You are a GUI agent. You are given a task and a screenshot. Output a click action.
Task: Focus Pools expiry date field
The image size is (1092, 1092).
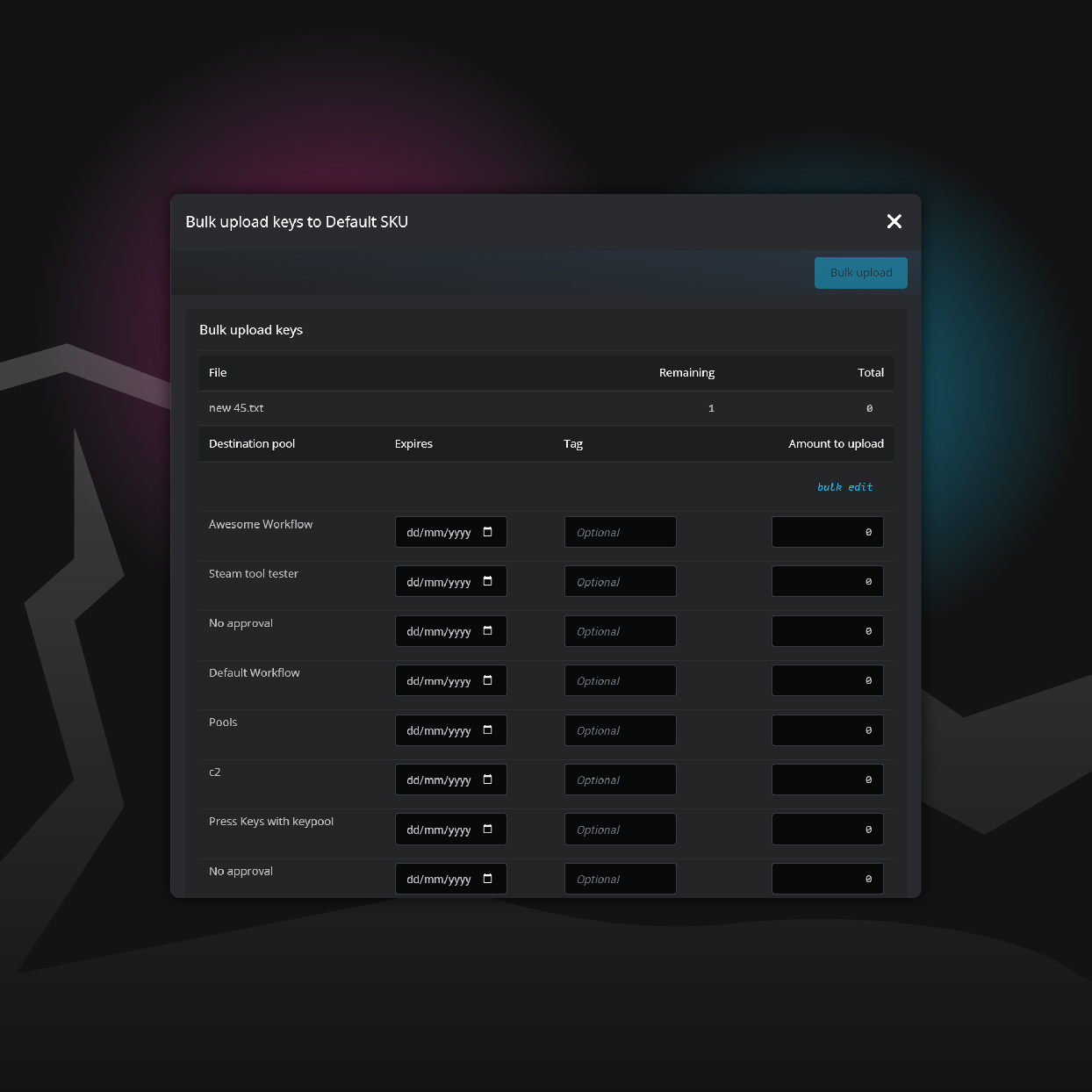point(451,730)
